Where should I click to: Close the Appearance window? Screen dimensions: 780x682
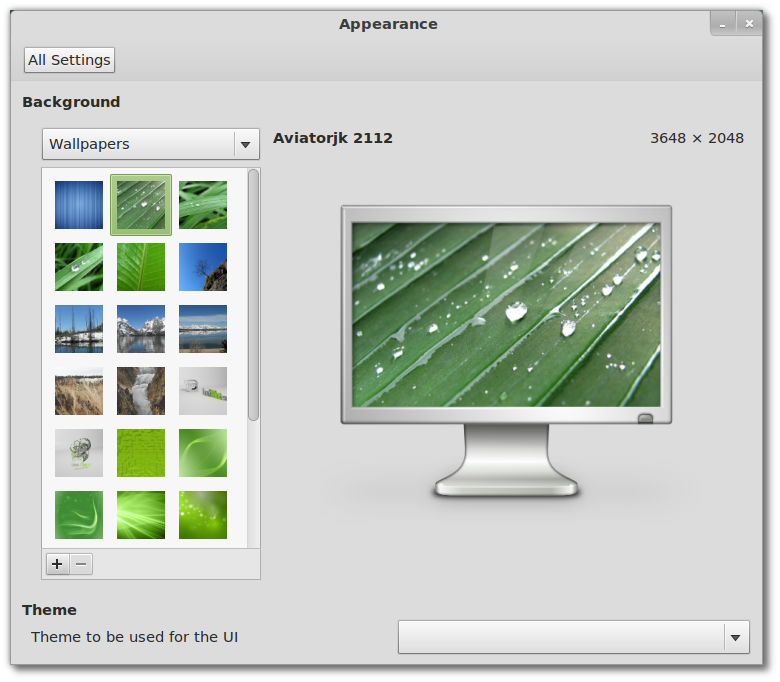749,24
